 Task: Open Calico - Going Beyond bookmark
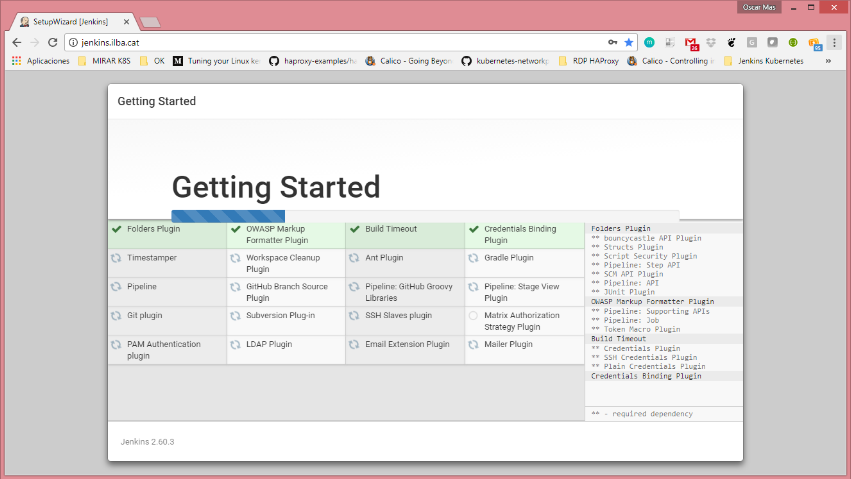409,61
